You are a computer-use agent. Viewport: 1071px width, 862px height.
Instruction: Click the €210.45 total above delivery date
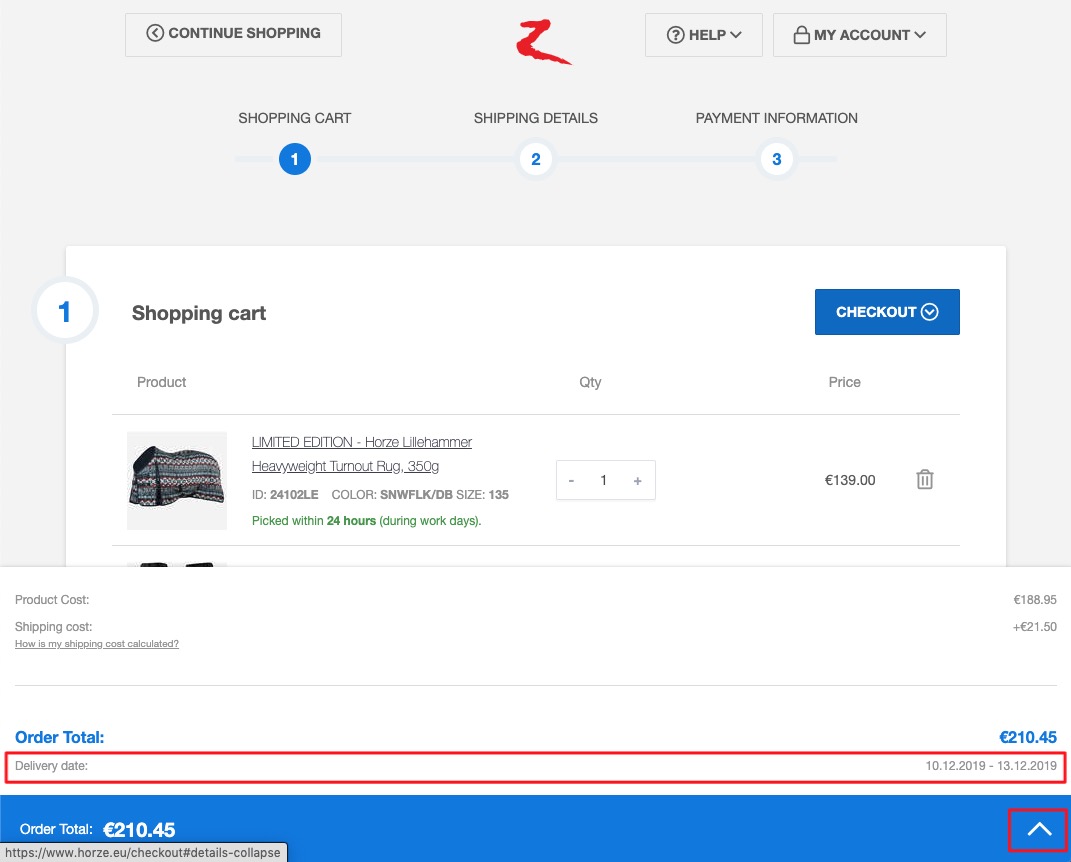pos(1028,738)
